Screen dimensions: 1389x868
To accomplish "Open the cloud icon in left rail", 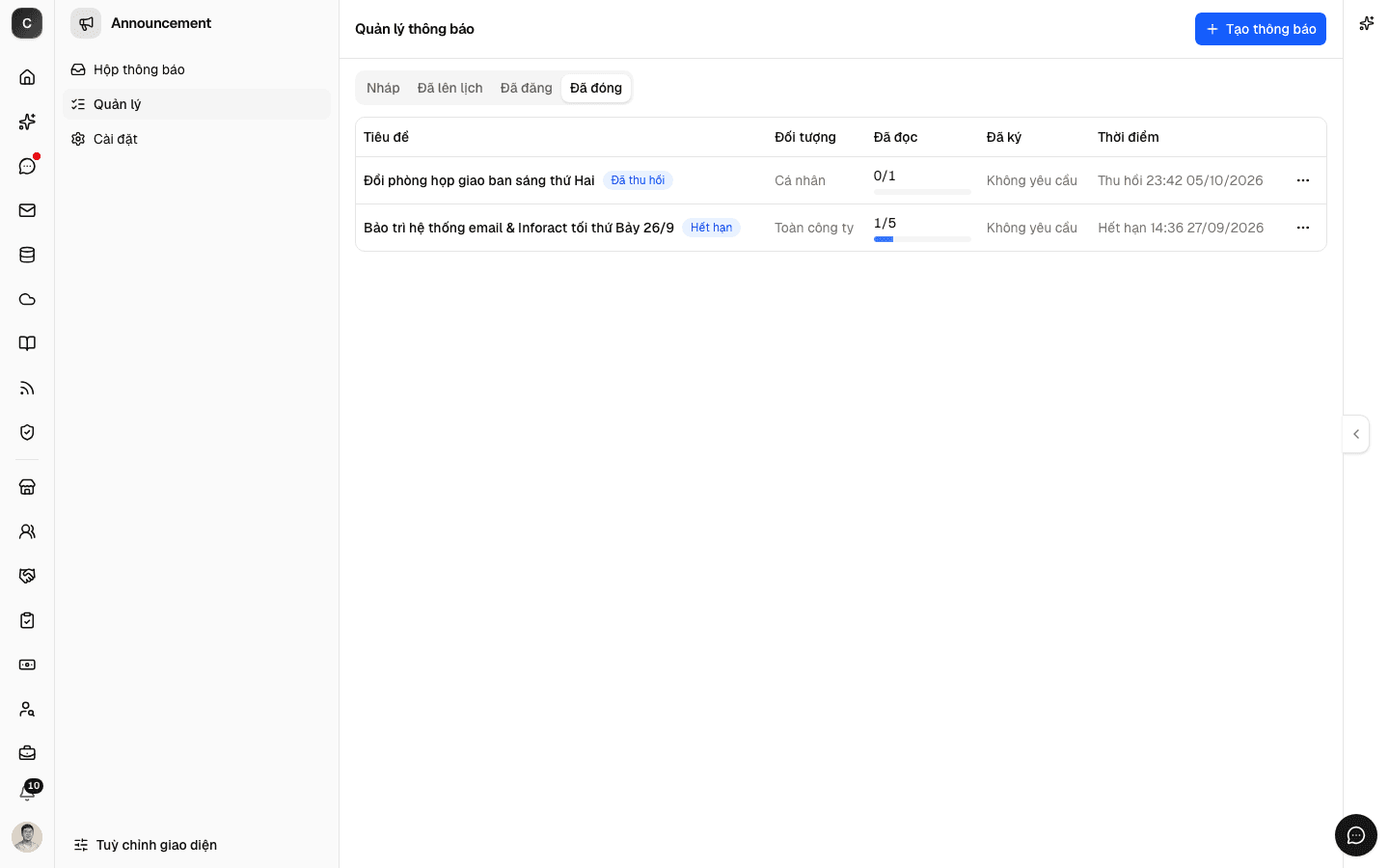I will (27, 299).
